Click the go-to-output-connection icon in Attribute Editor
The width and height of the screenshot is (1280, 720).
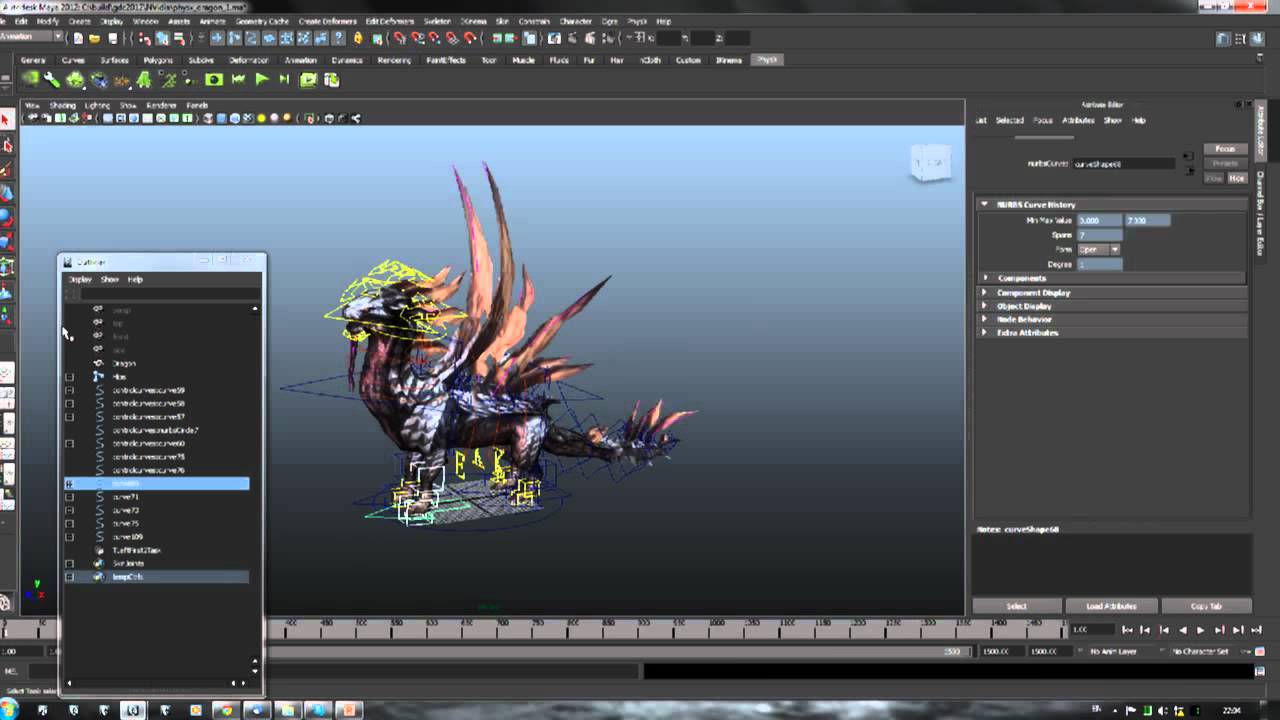point(1187,169)
